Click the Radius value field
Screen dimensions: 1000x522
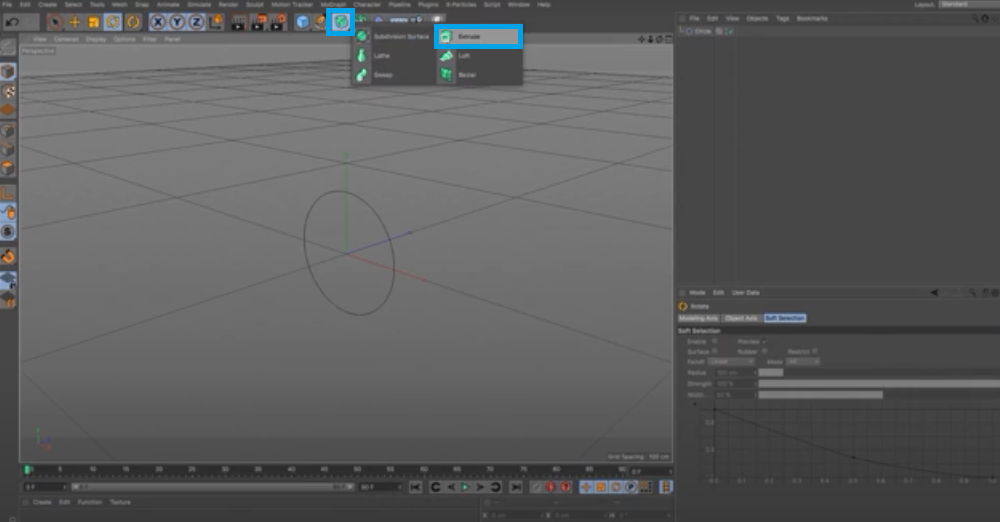pyautogui.click(x=735, y=373)
